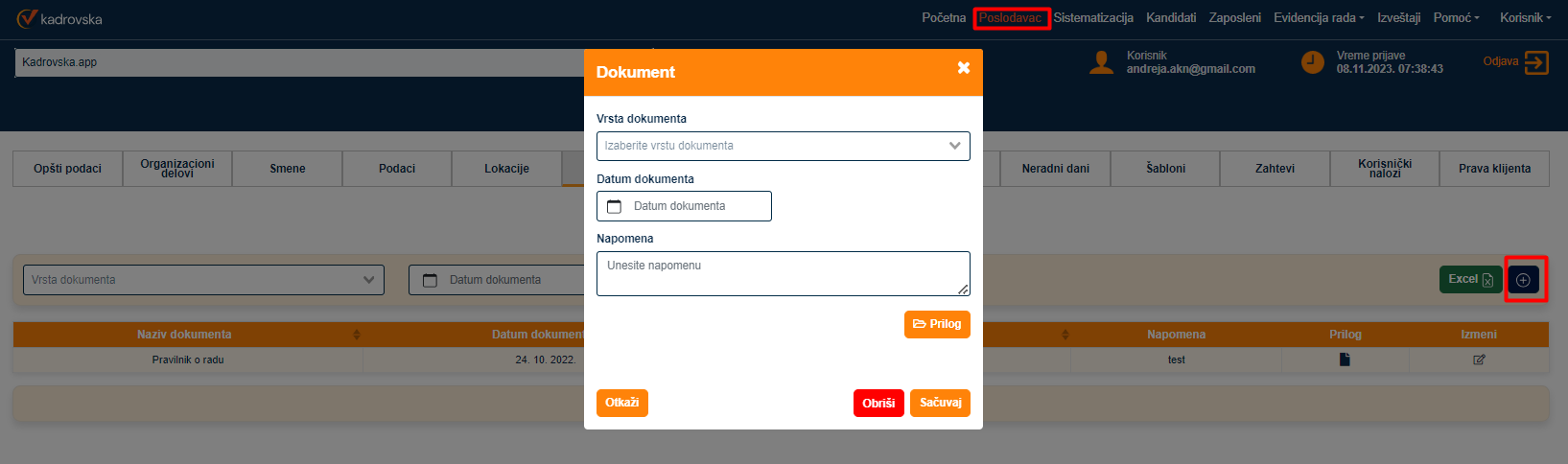Switch to the Neradni dani tab
Viewport: 1568px width, 464px height.
tap(1055, 169)
